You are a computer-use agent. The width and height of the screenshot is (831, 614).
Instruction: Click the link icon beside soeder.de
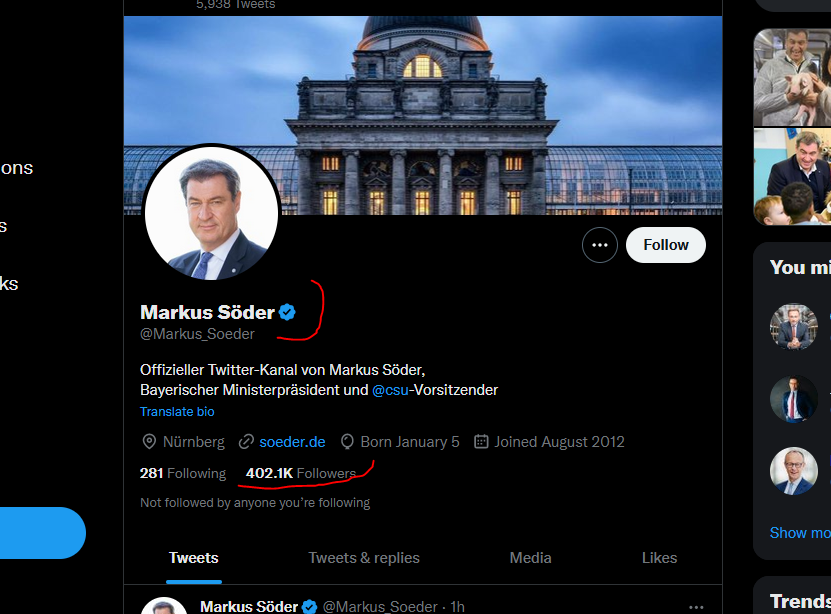tap(246, 441)
